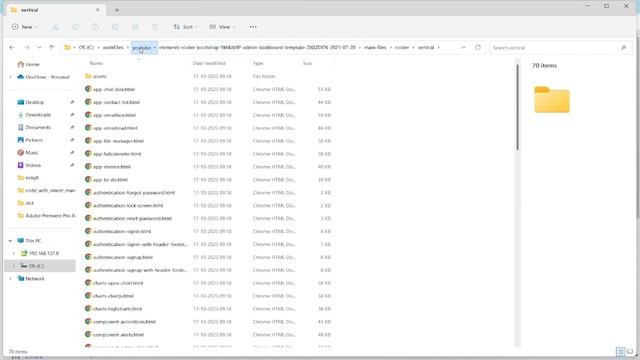Open the See more ellipsis menu
The width and height of the screenshot is (640, 360).
(x=253, y=27)
